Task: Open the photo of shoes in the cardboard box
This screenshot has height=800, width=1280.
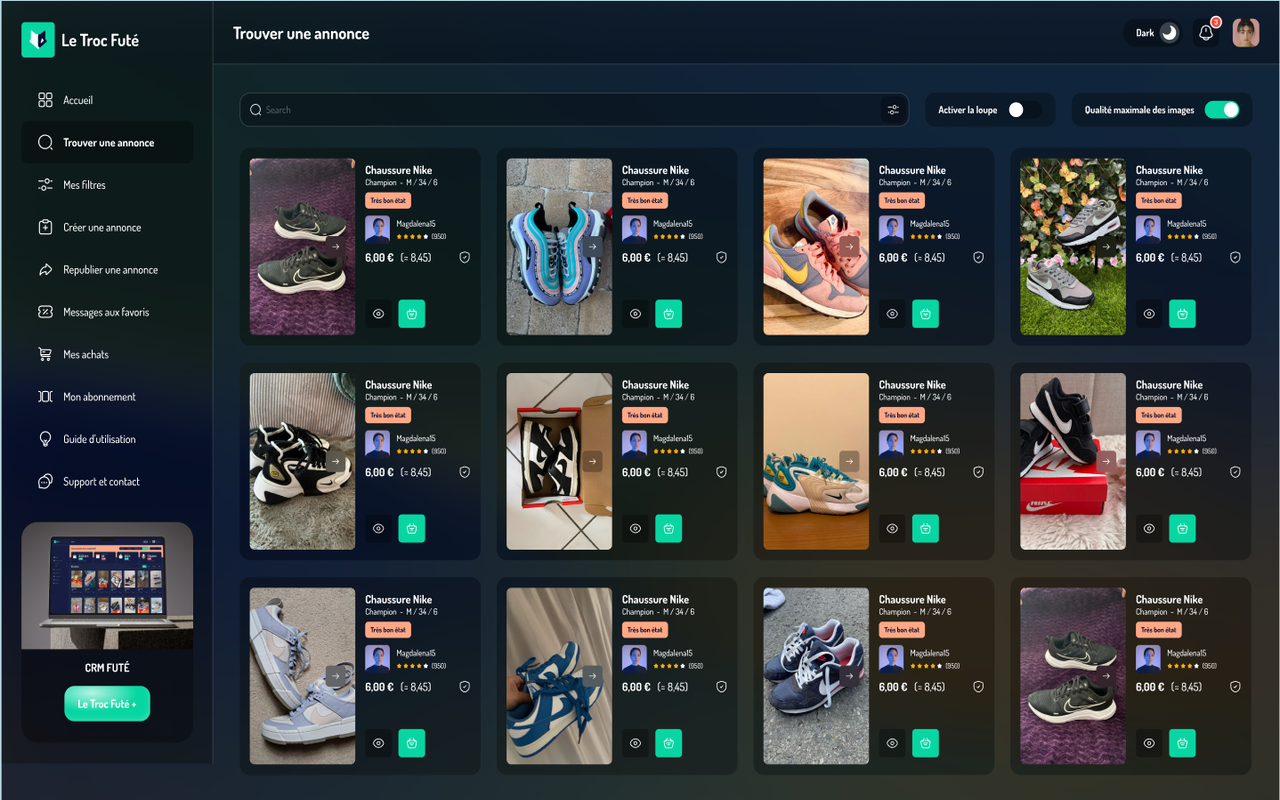Action: [x=559, y=462]
